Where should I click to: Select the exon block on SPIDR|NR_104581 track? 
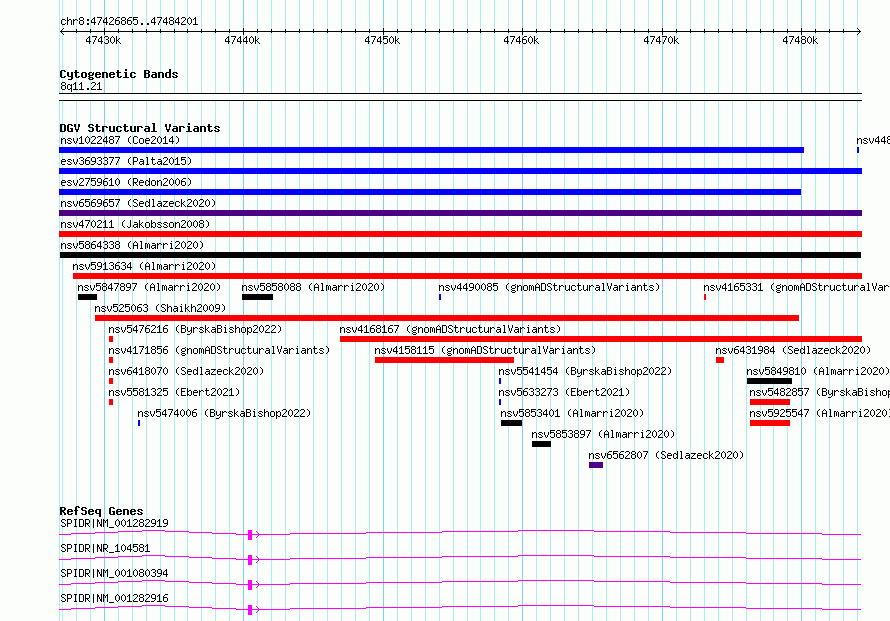pos(250,560)
